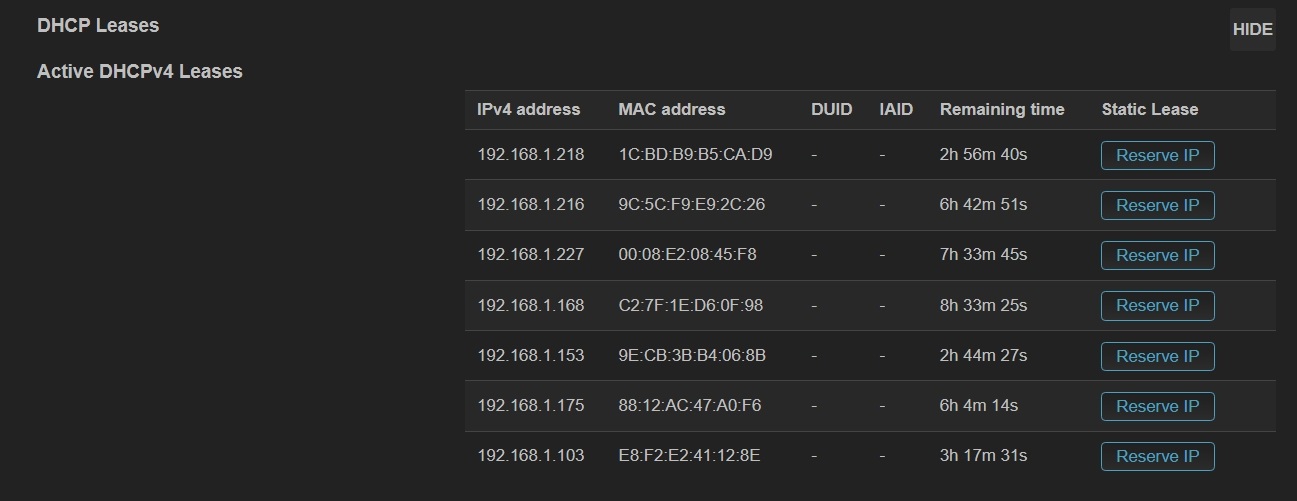Screen dimensions: 1297x501
Task: Click the Static Lease column header
Action: pyautogui.click(x=1149, y=109)
